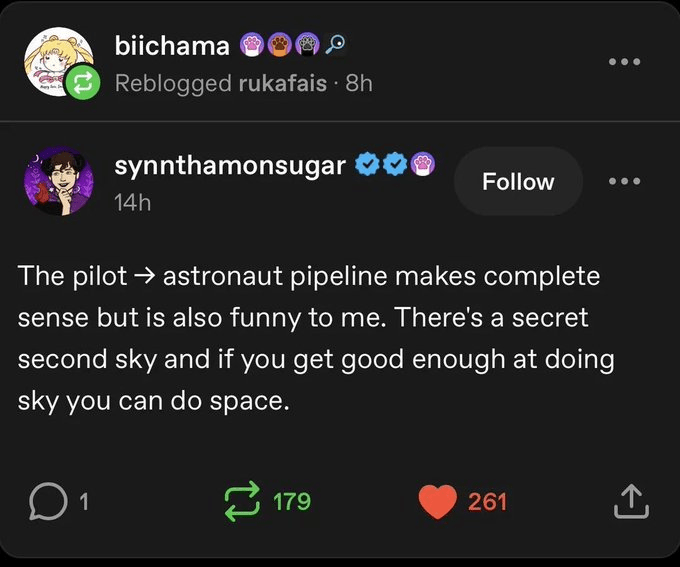Screen dimensions: 680x567
Task: Open the reply comments bubble icon
Action: point(46,500)
